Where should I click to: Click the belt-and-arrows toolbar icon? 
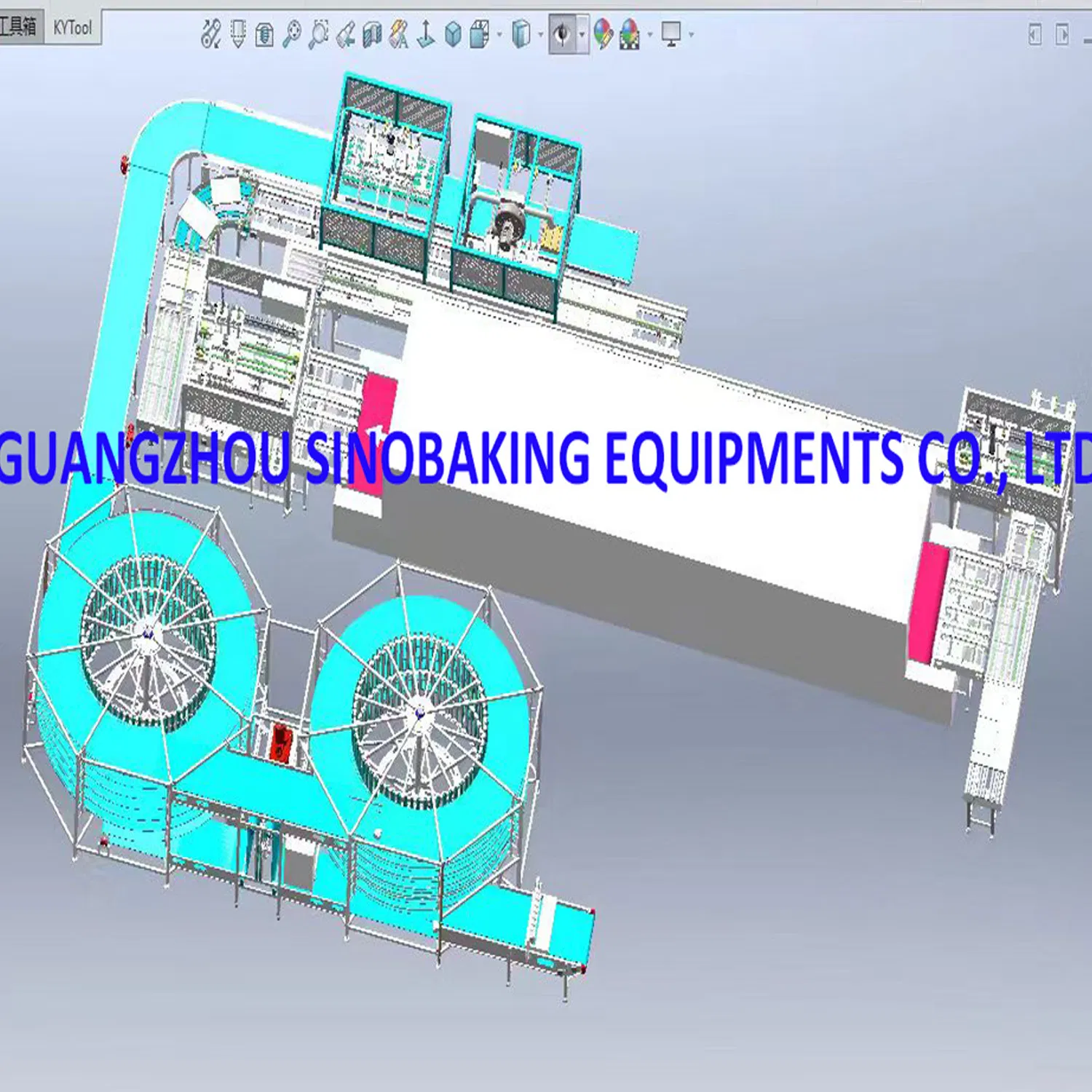click(211, 34)
